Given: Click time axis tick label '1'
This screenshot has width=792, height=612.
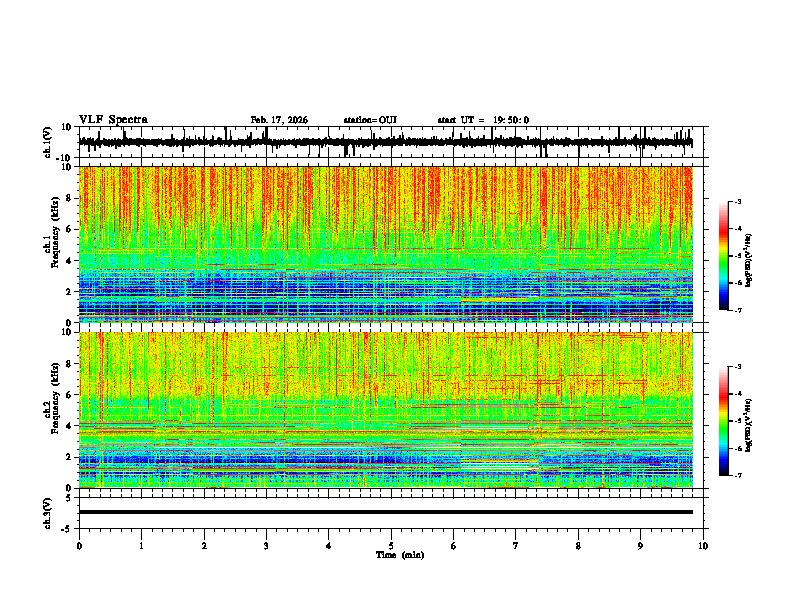Looking at the screenshot, I should click(x=141, y=546).
